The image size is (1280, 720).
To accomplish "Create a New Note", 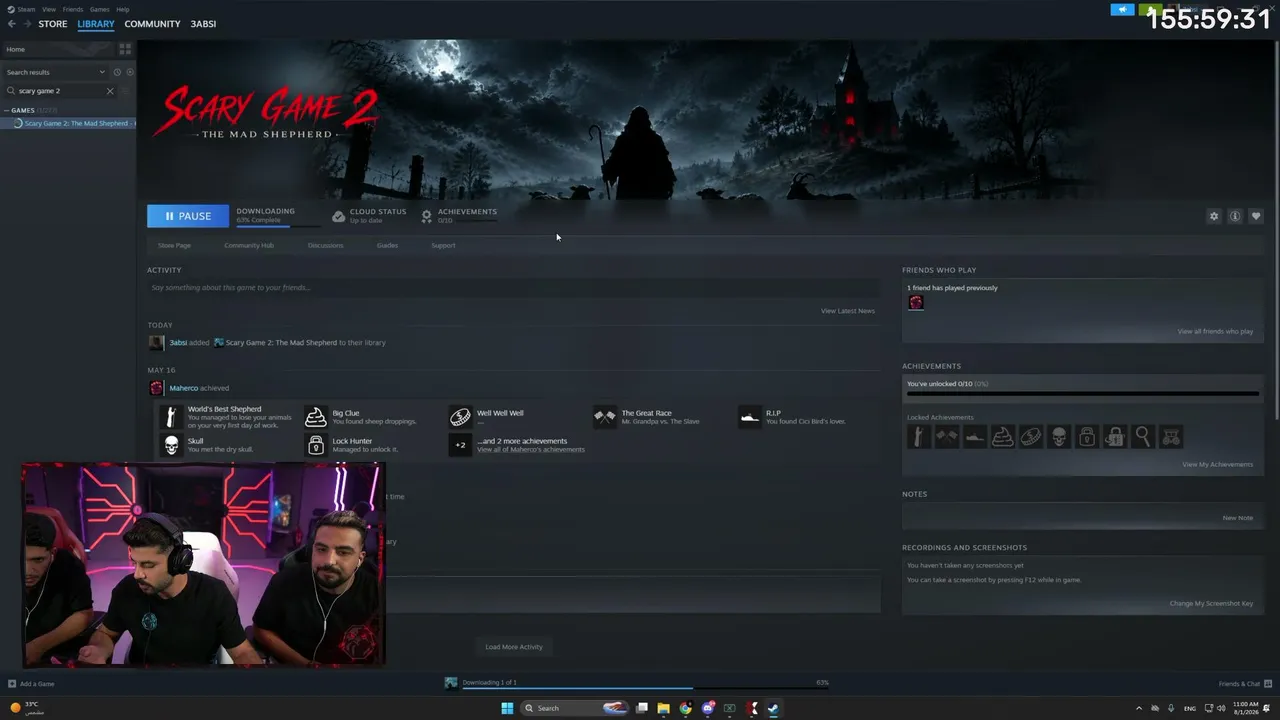I will pos(1237,518).
